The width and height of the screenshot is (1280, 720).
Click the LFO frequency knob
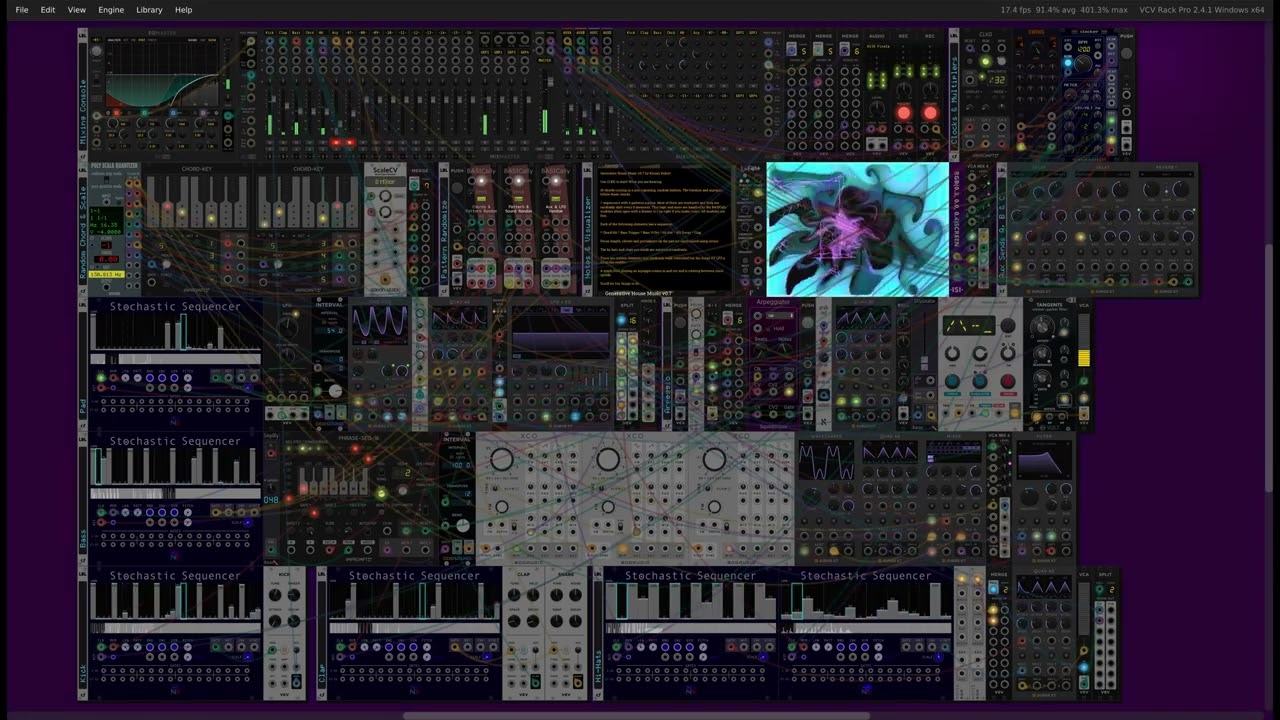coord(288,326)
